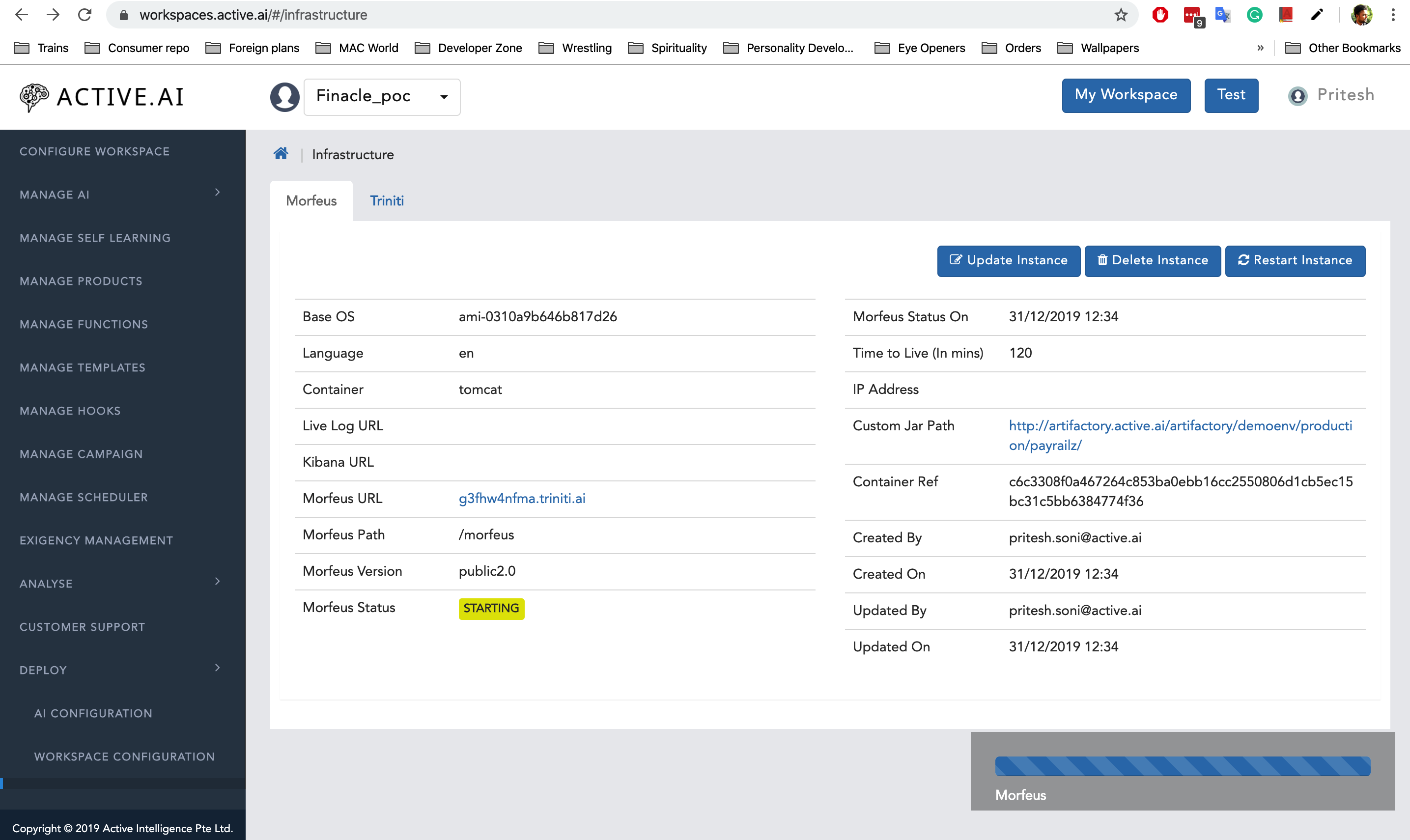Click the Morfeus progress bar
This screenshot has width=1410, height=840.
tap(1183, 766)
